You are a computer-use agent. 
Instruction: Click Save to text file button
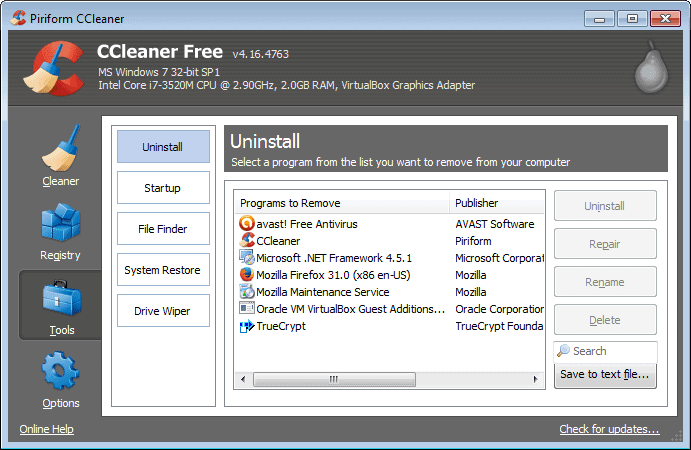605,375
